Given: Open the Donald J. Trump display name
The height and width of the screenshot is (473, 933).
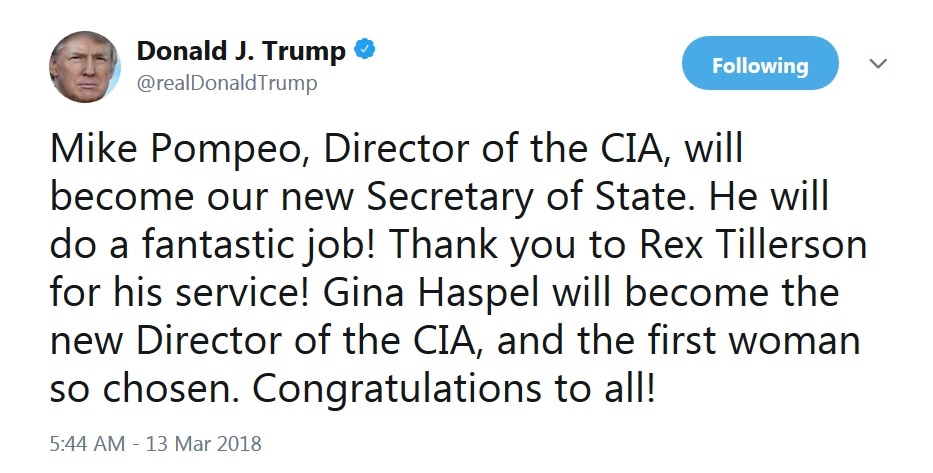Looking at the screenshot, I should (241, 51).
